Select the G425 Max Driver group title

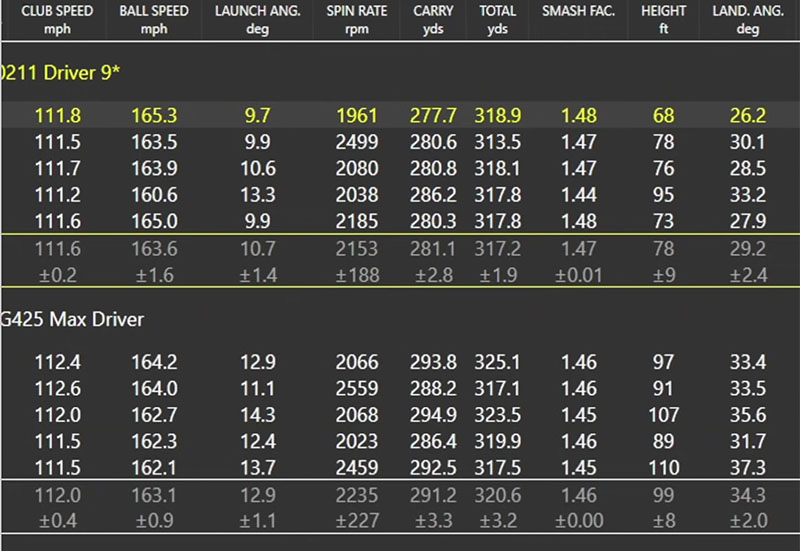(72, 319)
